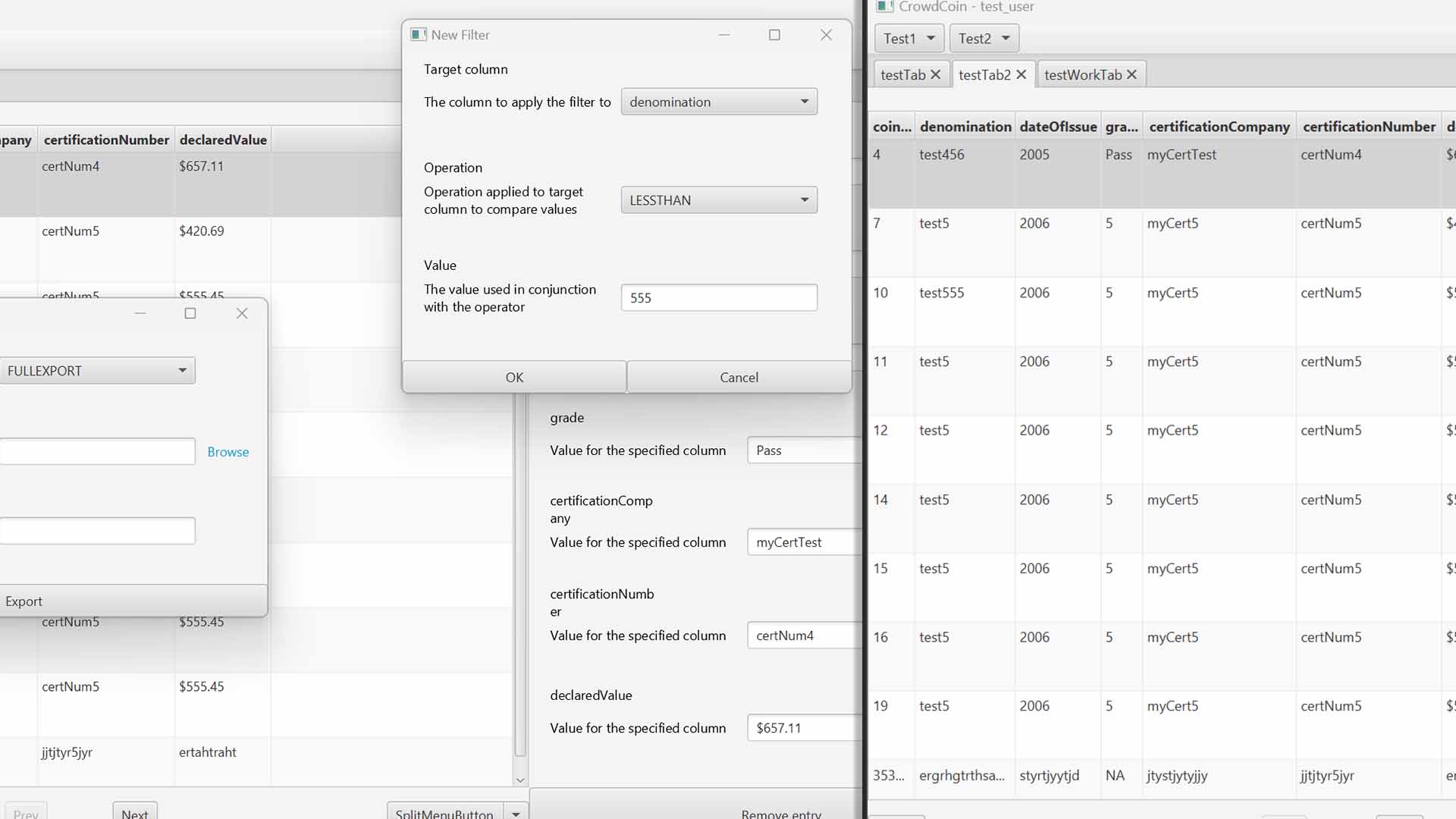Click the Next page button
Image resolution: width=1456 pixels, height=819 pixels.
(135, 813)
